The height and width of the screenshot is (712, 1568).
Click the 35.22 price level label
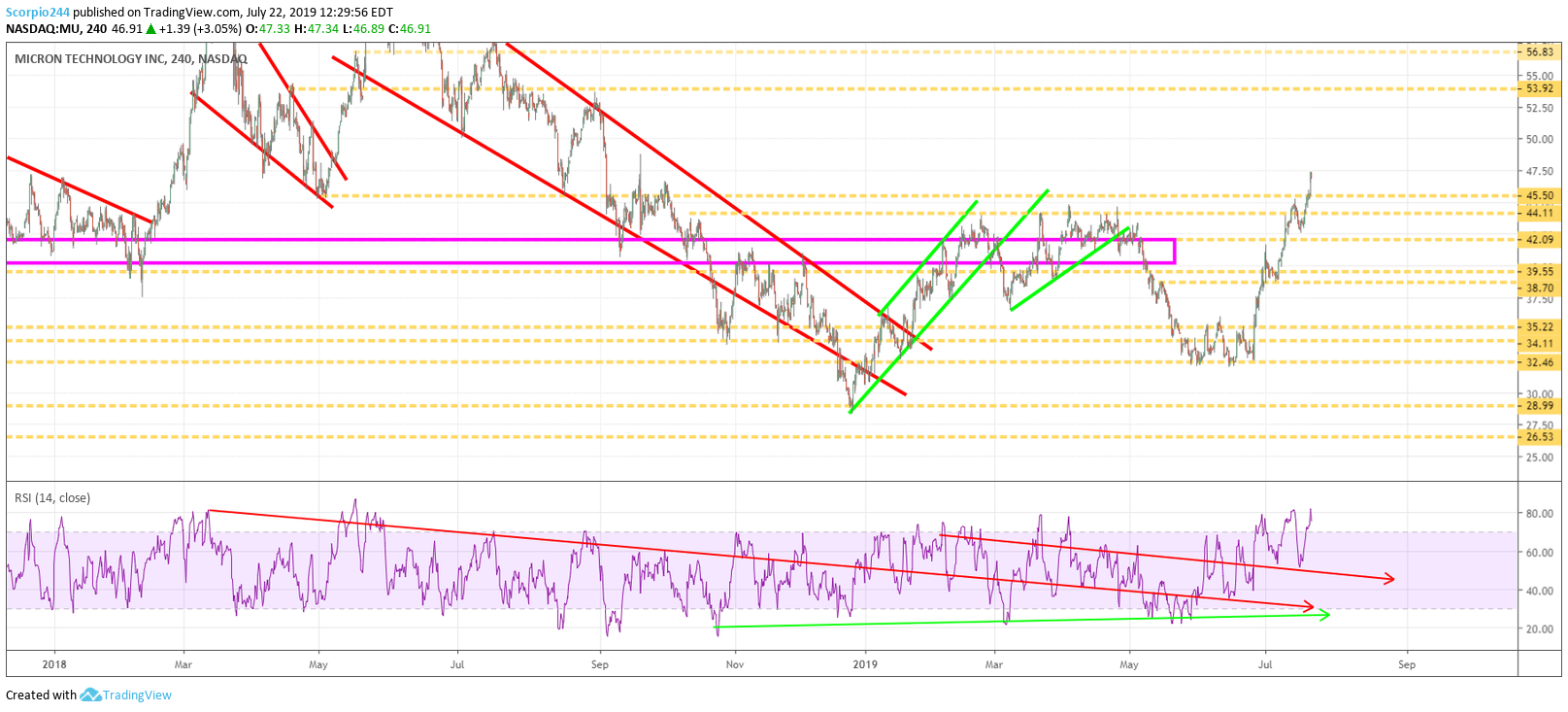(1540, 327)
